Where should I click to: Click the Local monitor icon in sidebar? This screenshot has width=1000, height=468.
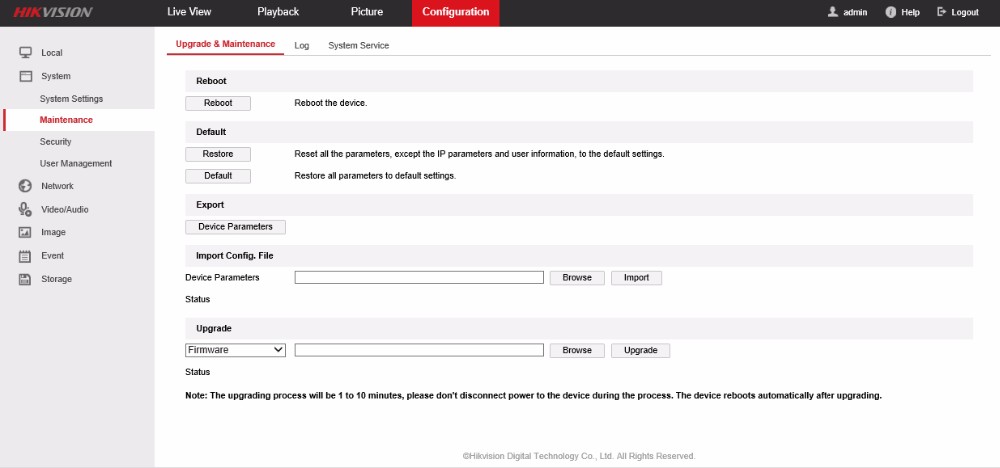(x=25, y=52)
